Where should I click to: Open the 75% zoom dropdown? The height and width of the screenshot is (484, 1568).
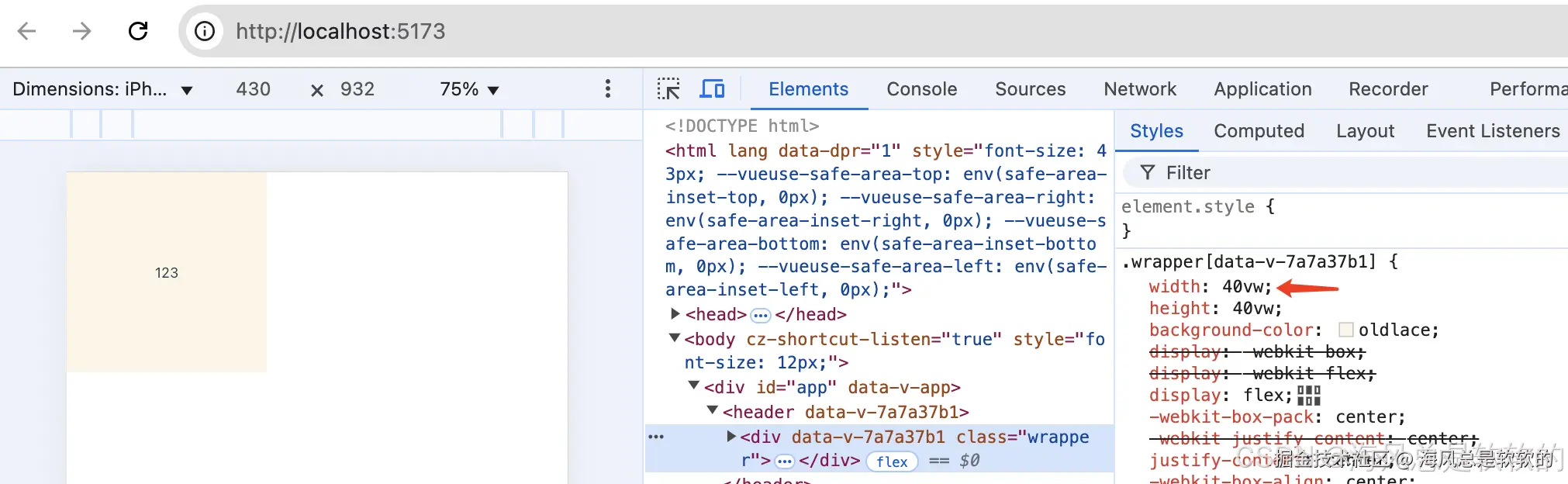tap(469, 89)
